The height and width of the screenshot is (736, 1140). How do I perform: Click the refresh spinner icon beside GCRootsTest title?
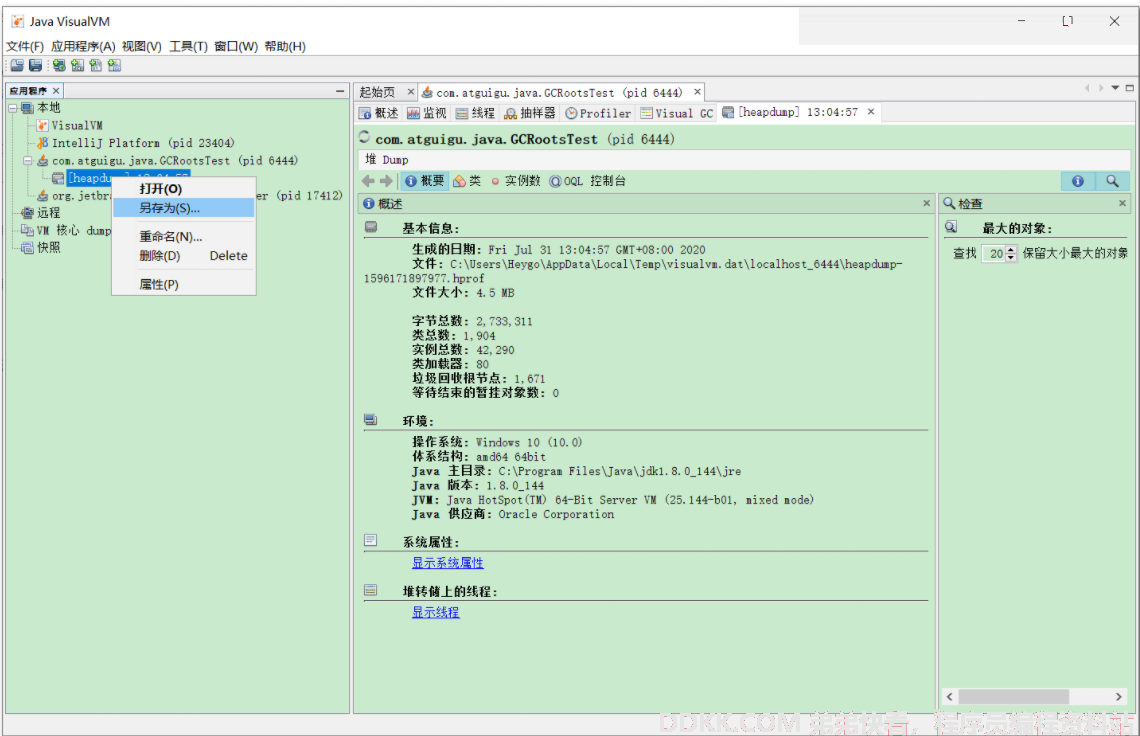click(364, 137)
